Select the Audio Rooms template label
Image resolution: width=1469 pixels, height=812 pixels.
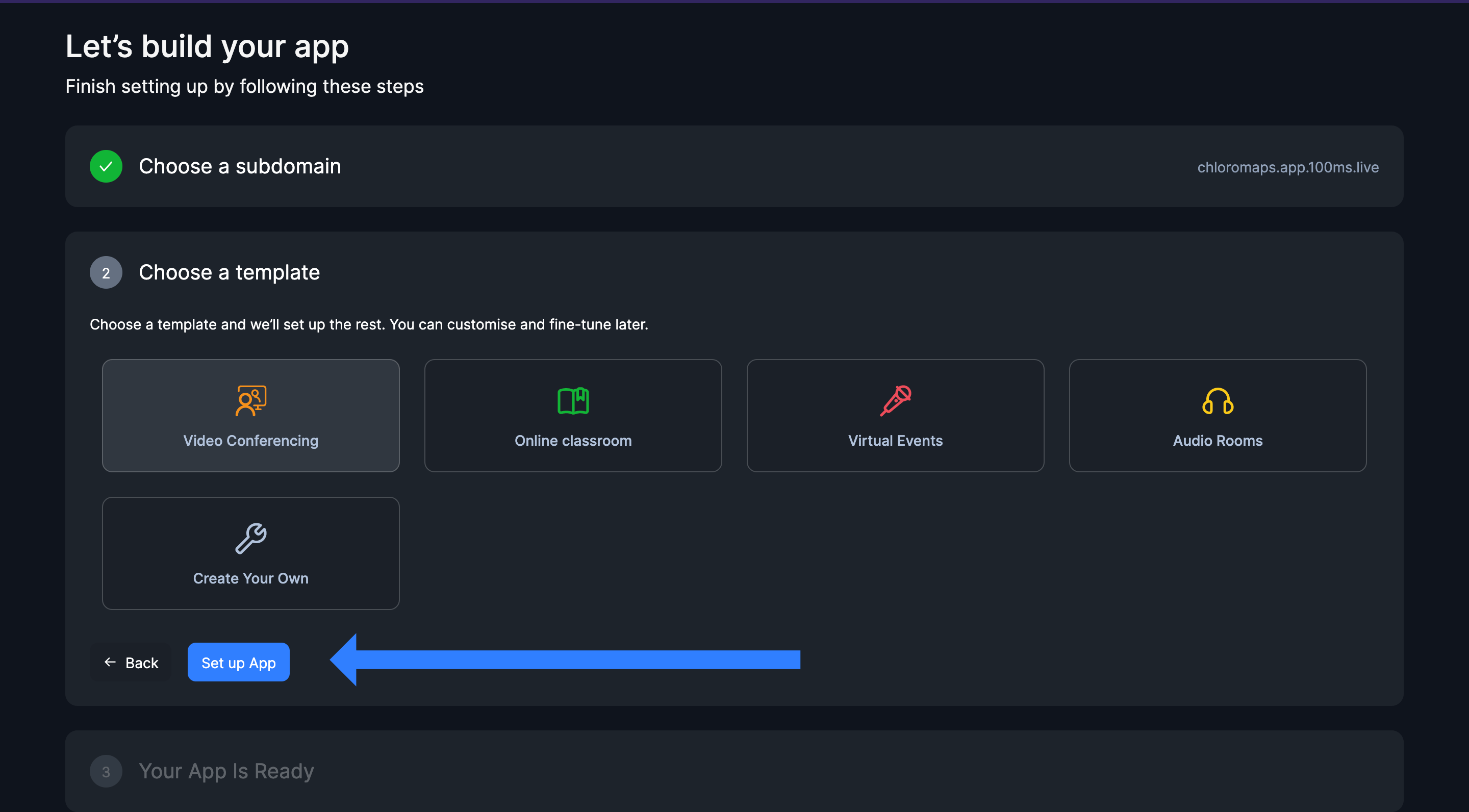(x=1218, y=441)
